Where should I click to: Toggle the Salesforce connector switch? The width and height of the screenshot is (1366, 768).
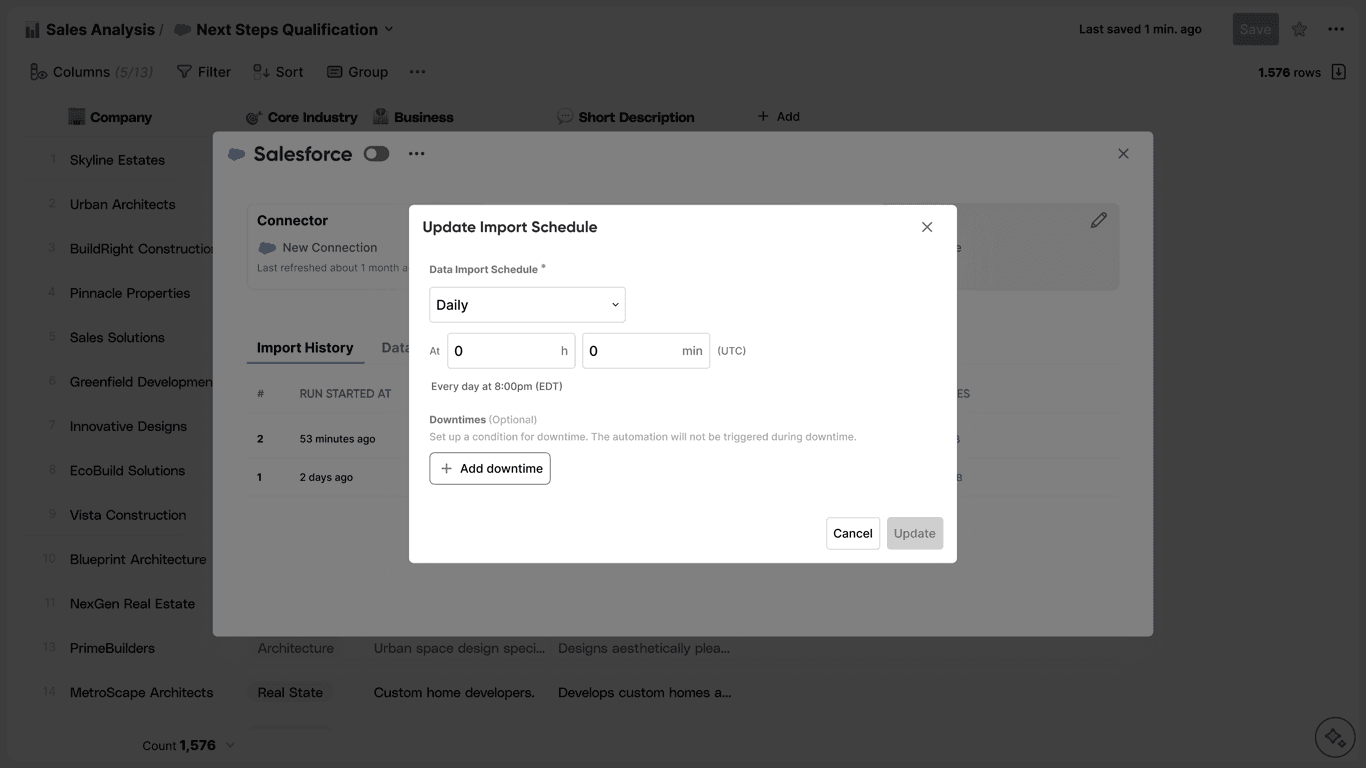pos(376,154)
